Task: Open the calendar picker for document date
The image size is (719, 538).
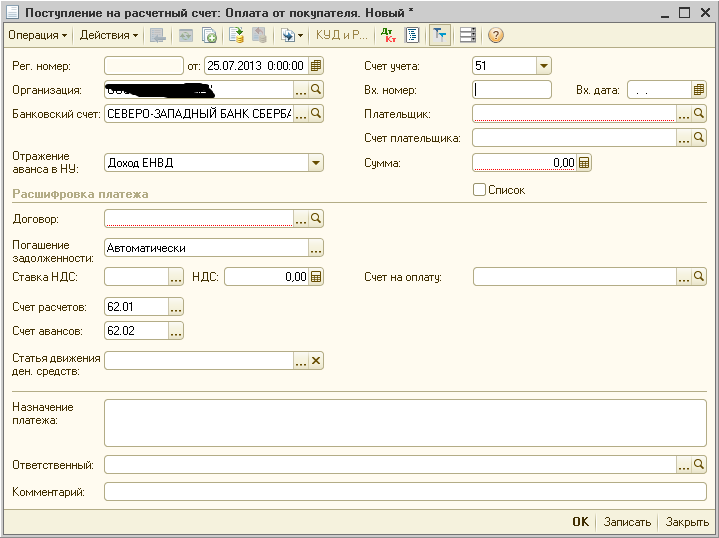Action: [316, 66]
